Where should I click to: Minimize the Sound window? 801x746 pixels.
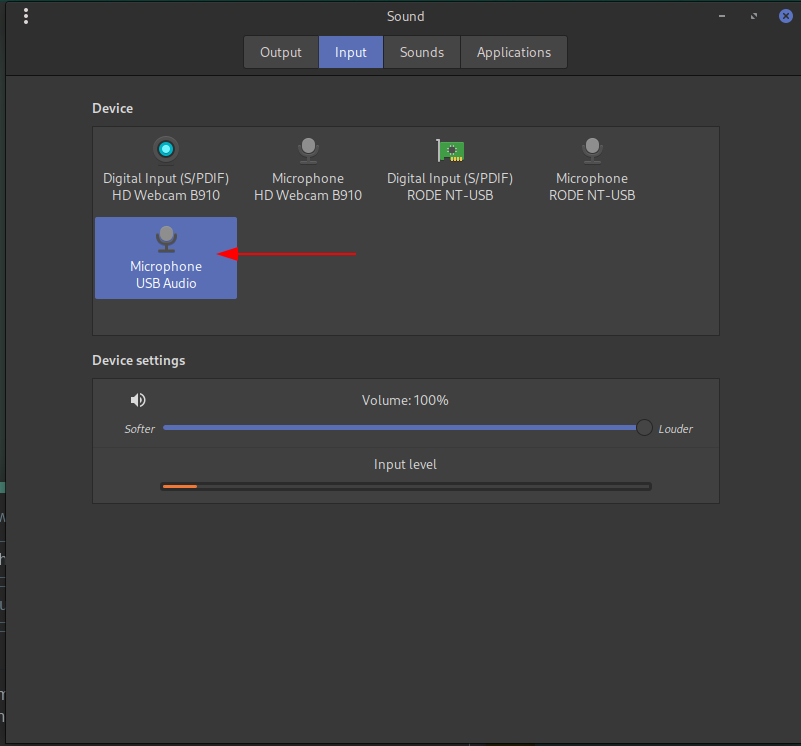tap(722, 16)
